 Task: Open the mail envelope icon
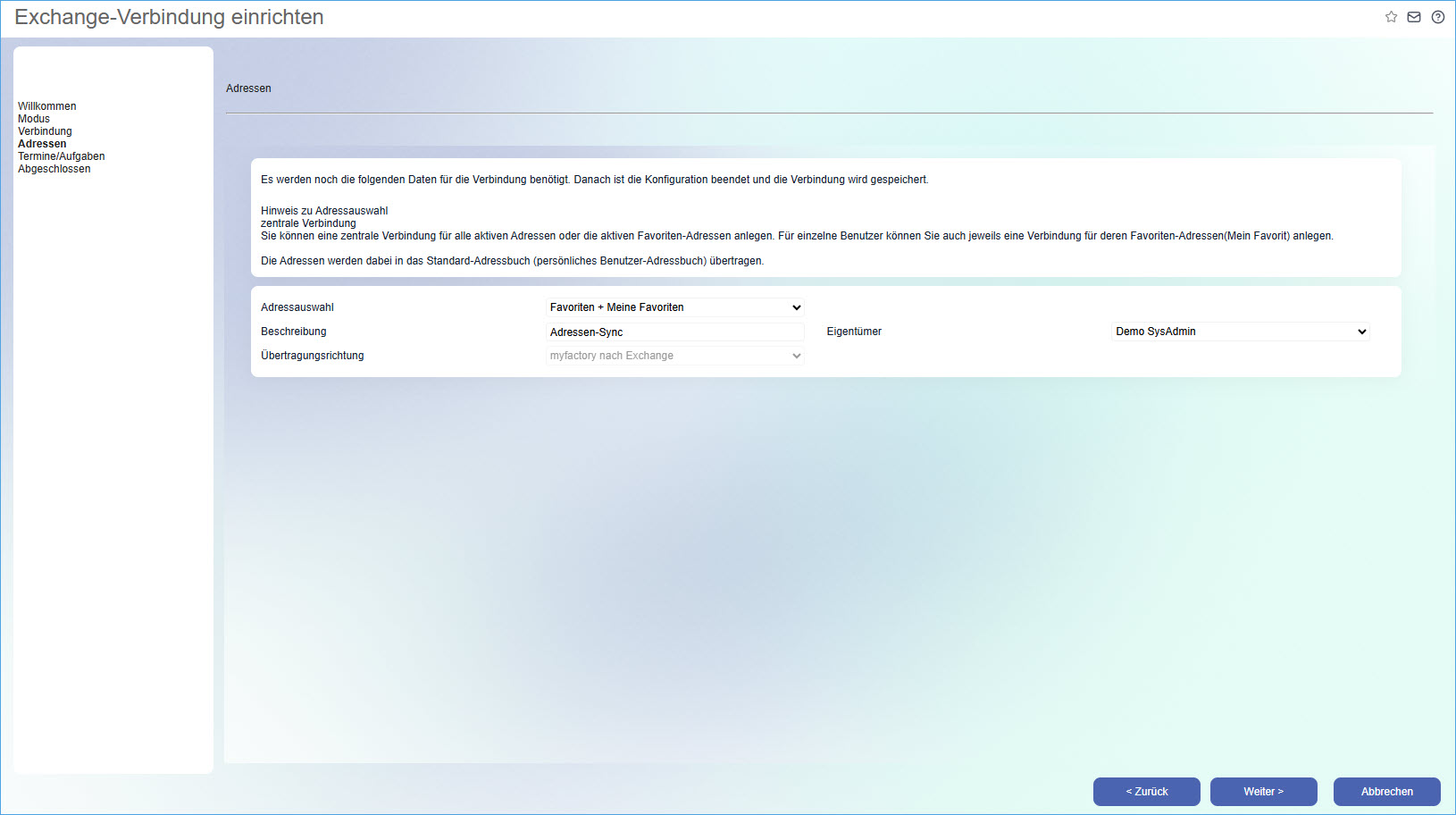click(x=1414, y=17)
